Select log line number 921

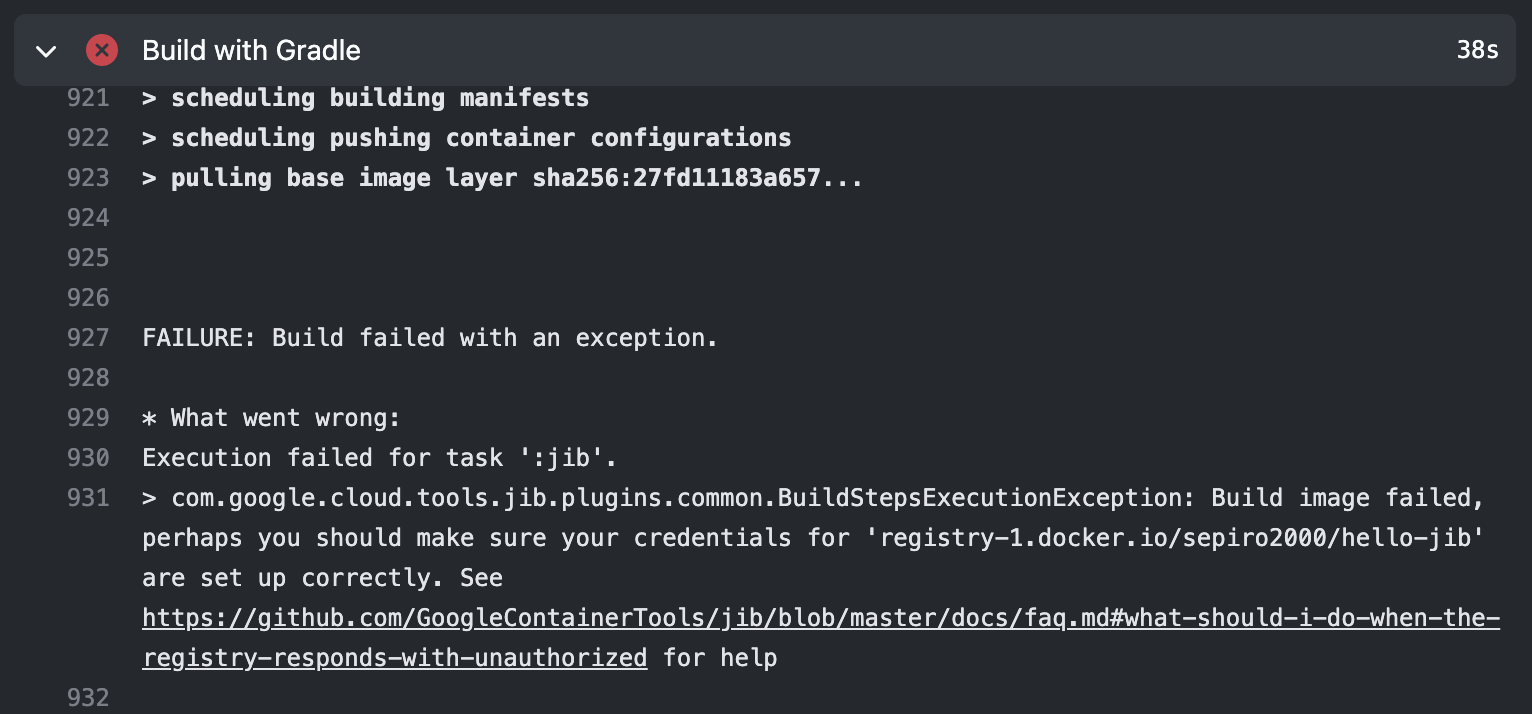(x=88, y=98)
